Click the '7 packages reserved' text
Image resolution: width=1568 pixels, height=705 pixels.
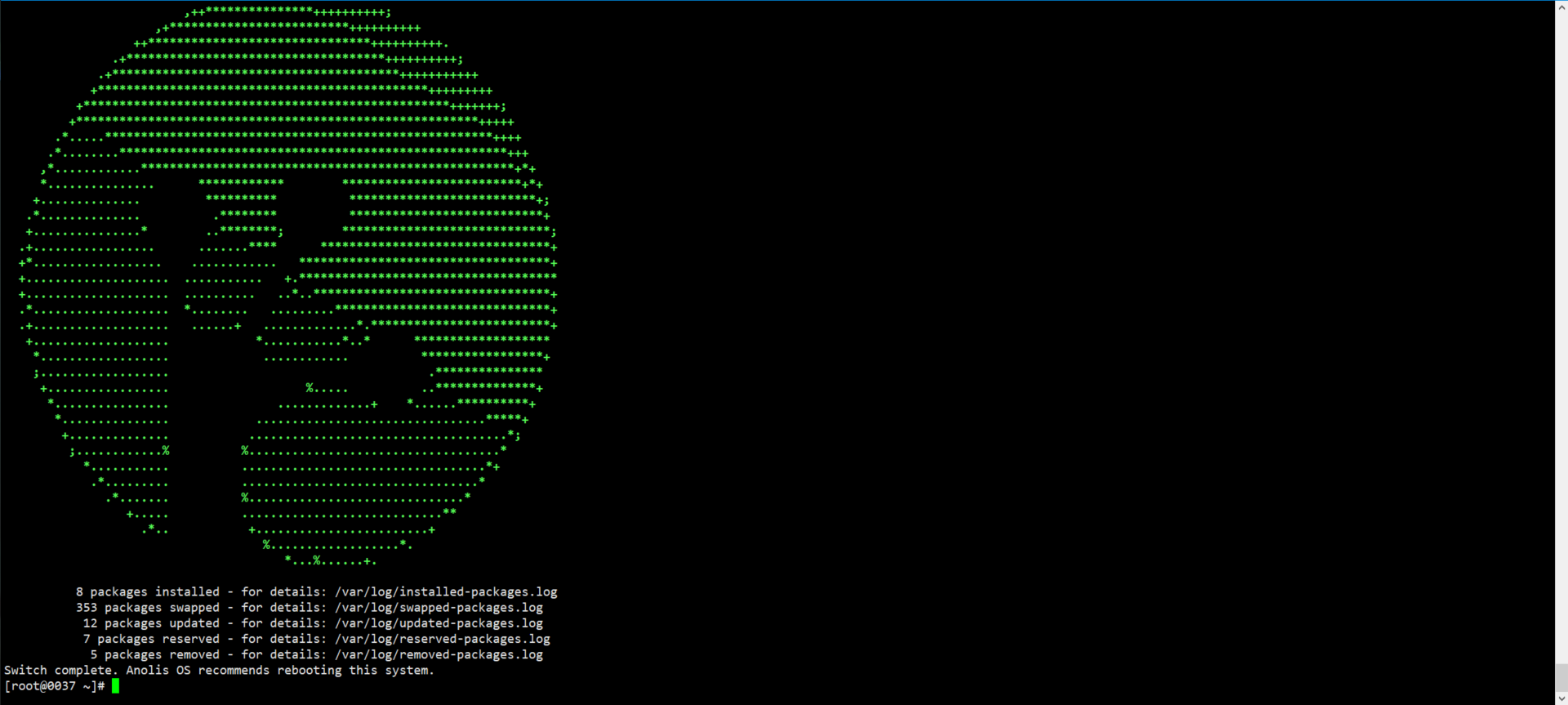151,639
